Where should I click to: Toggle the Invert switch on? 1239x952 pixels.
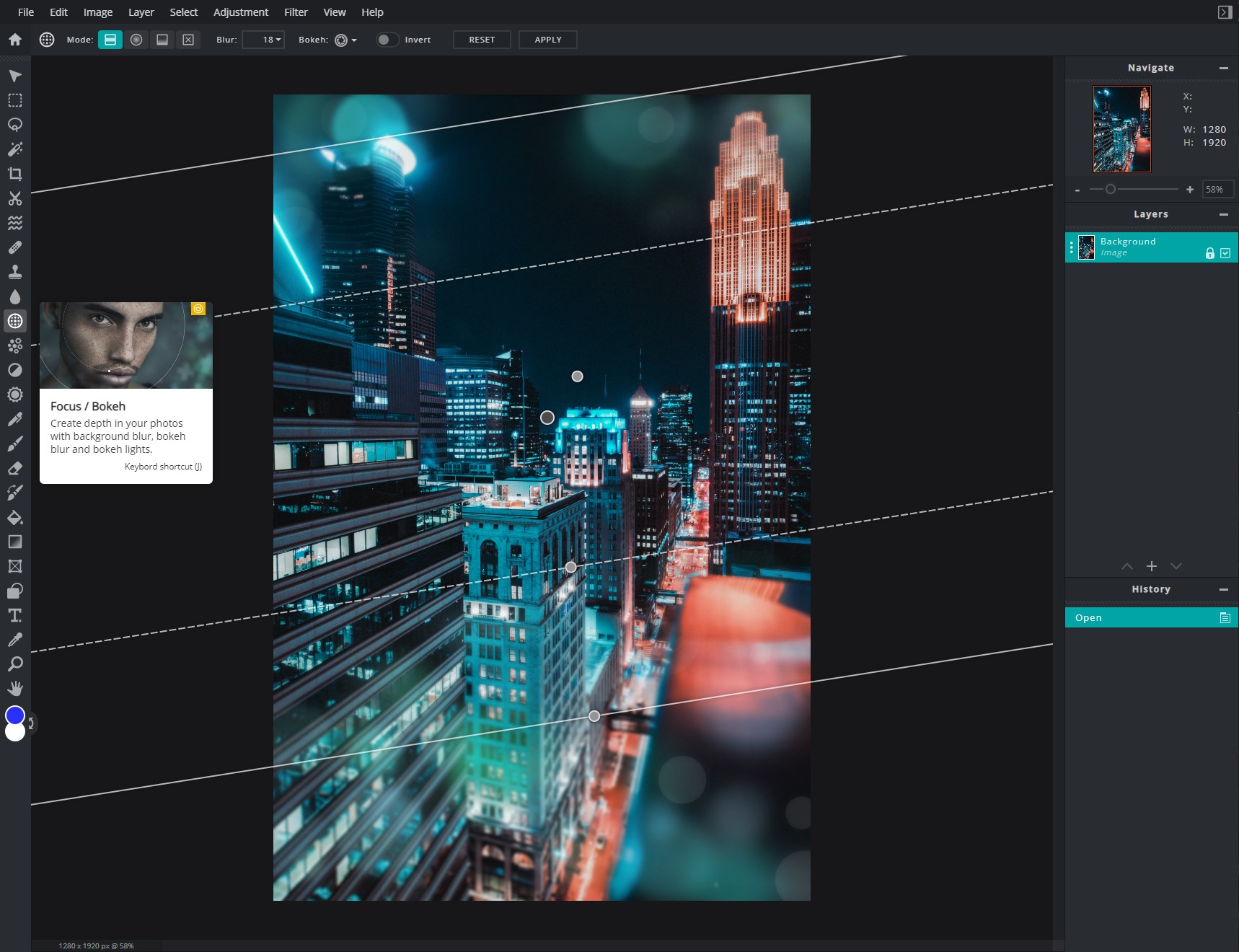[387, 40]
